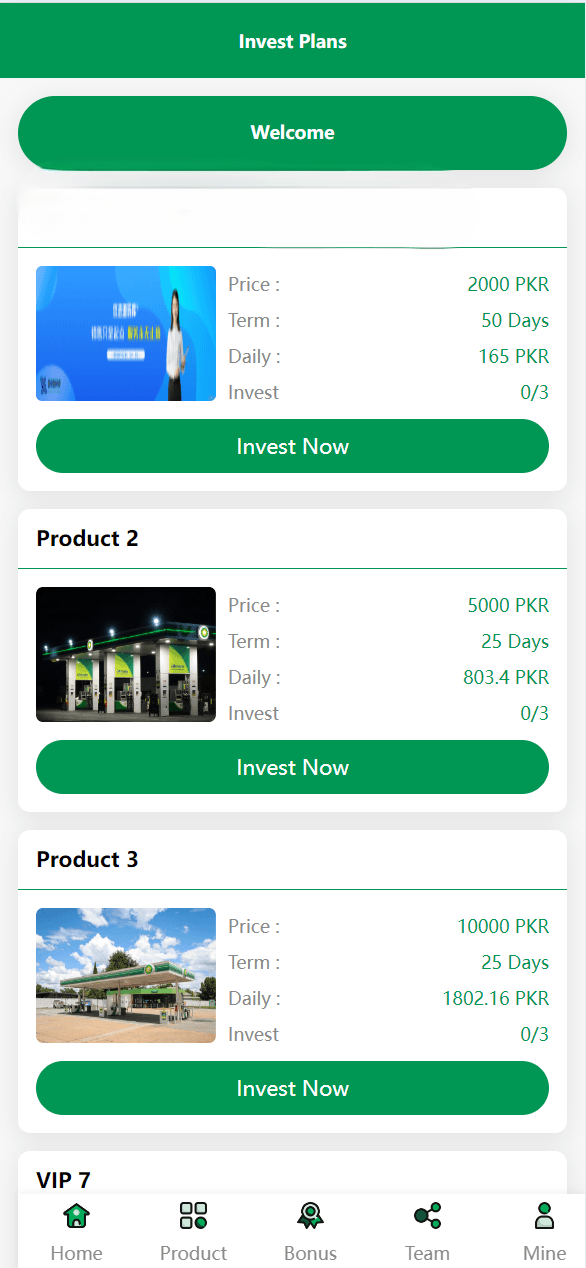Invest Now in Product 2

point(292,767)
